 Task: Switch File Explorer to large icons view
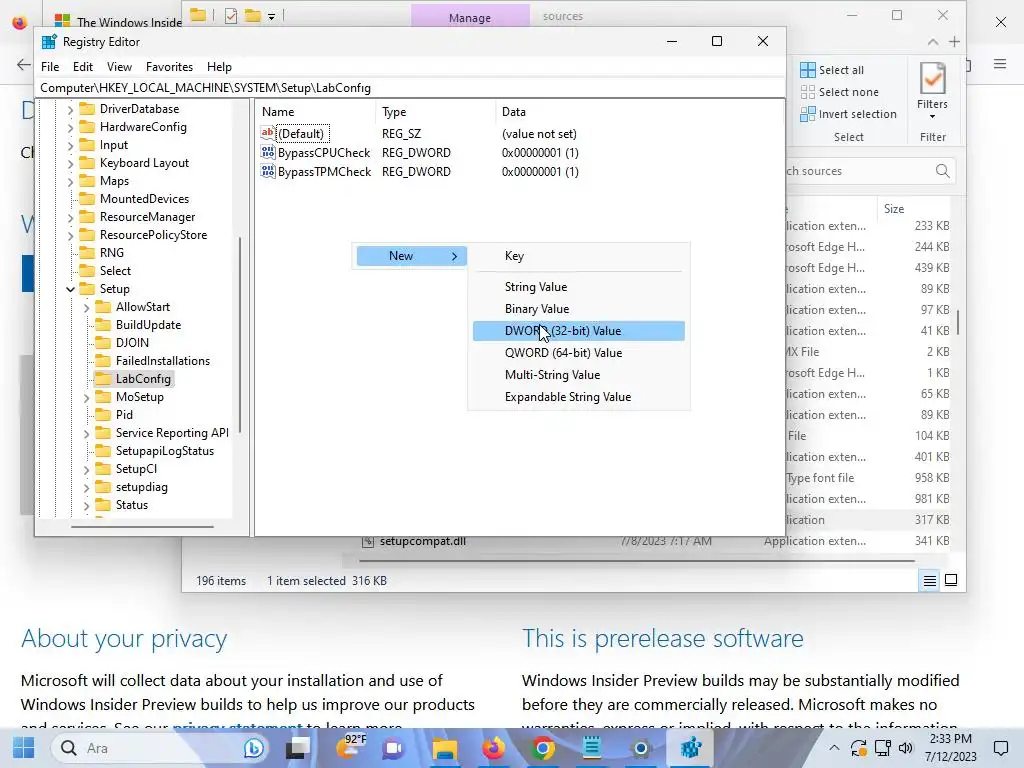(x=952, y=581)
